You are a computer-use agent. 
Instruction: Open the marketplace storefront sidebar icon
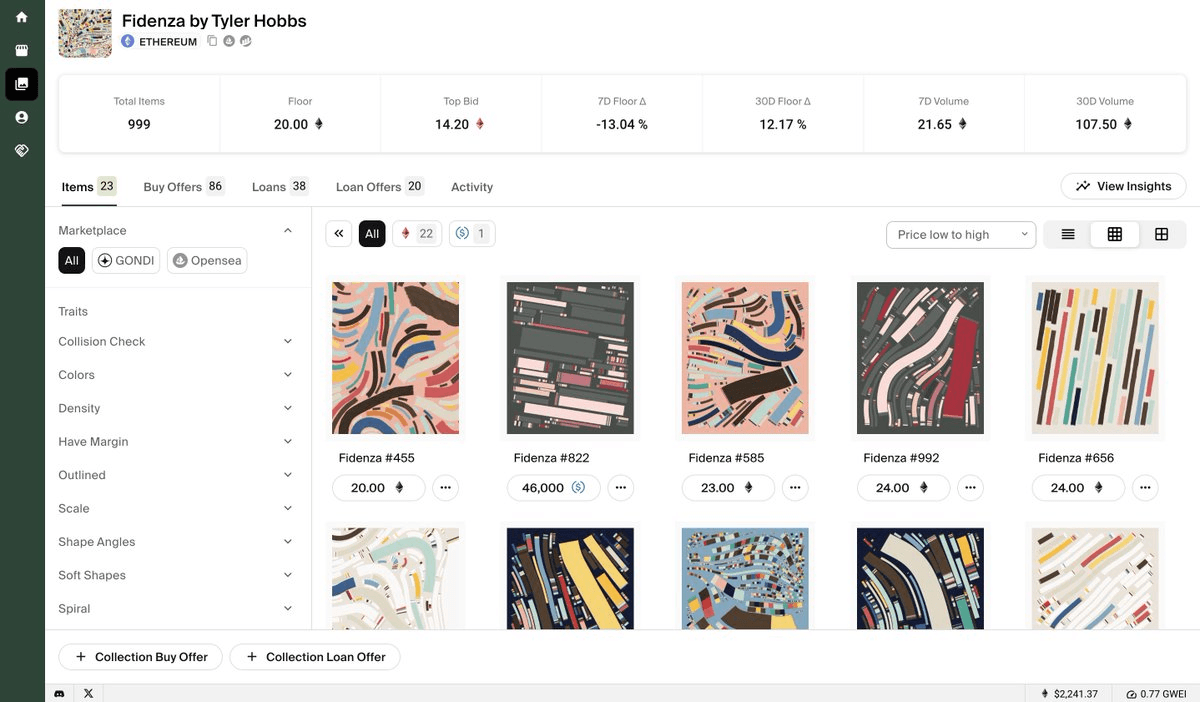21,50
